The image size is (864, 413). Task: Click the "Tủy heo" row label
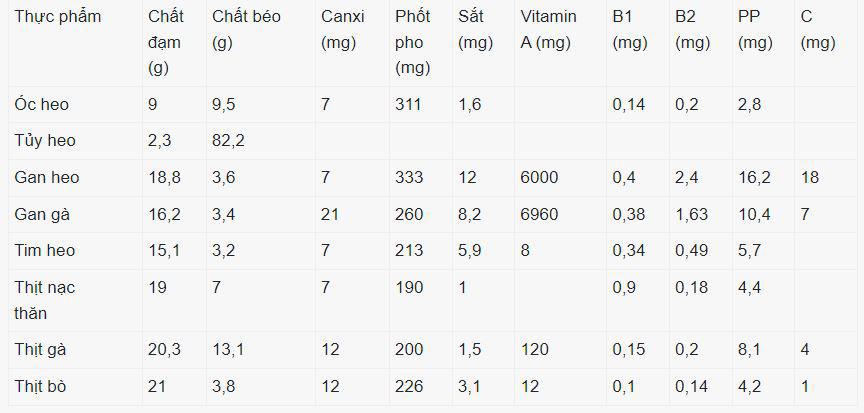tap(46, 141)
